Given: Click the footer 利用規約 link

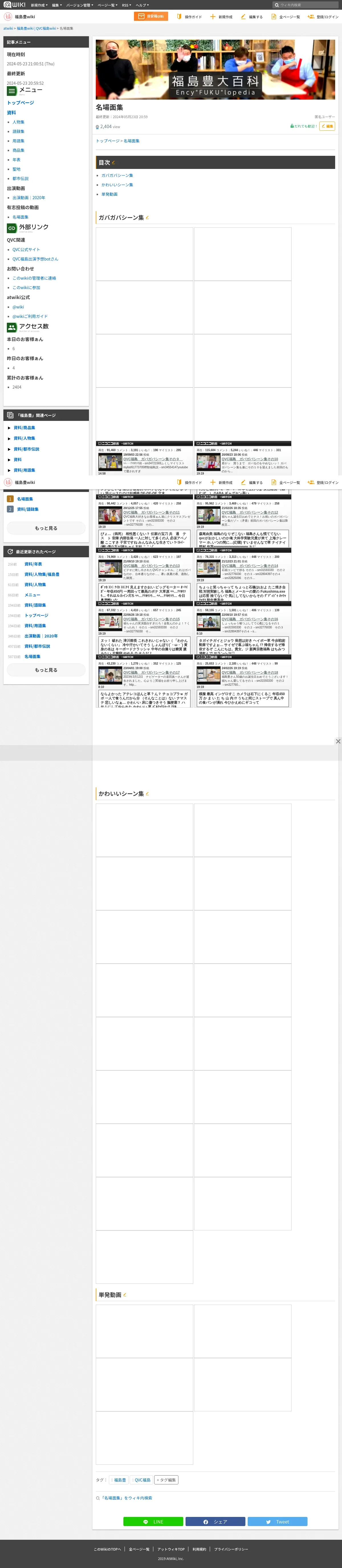Looking at the screenshot, I should [x=199, y=1549].
